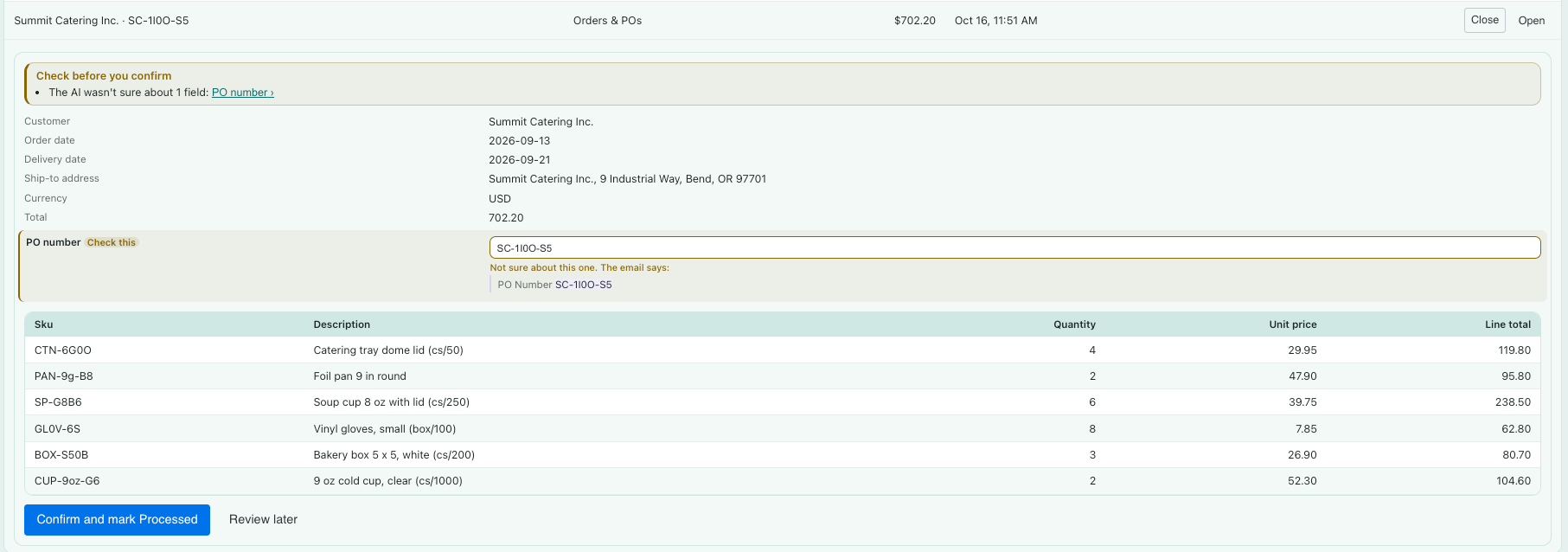Click line total 119.80
The image size is (1568, 552).
(1514, 350)
